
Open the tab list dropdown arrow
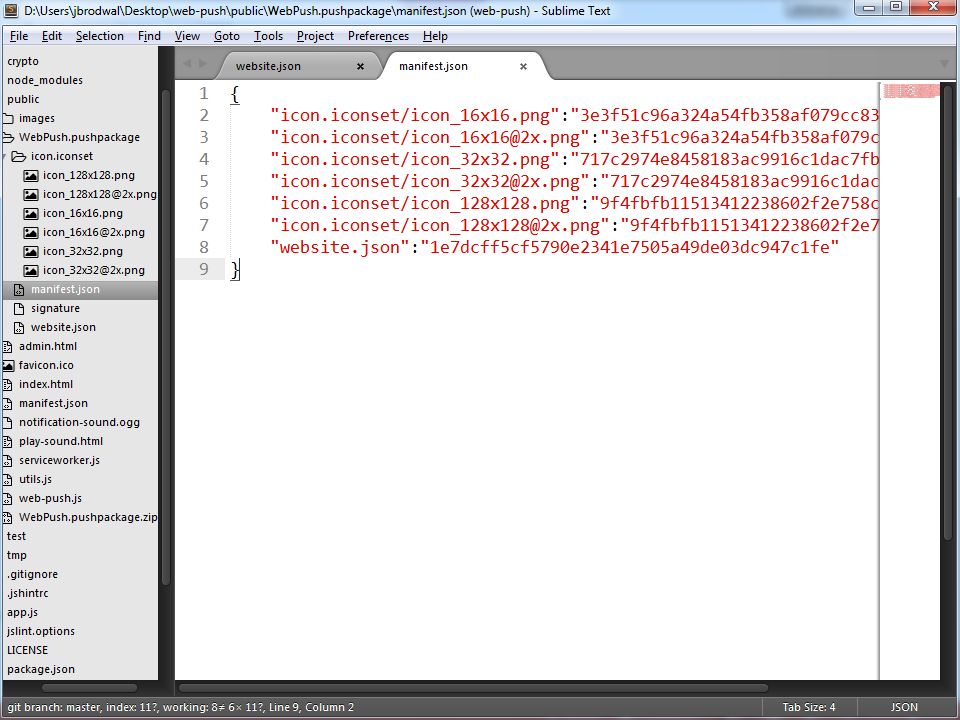(943, 64)
